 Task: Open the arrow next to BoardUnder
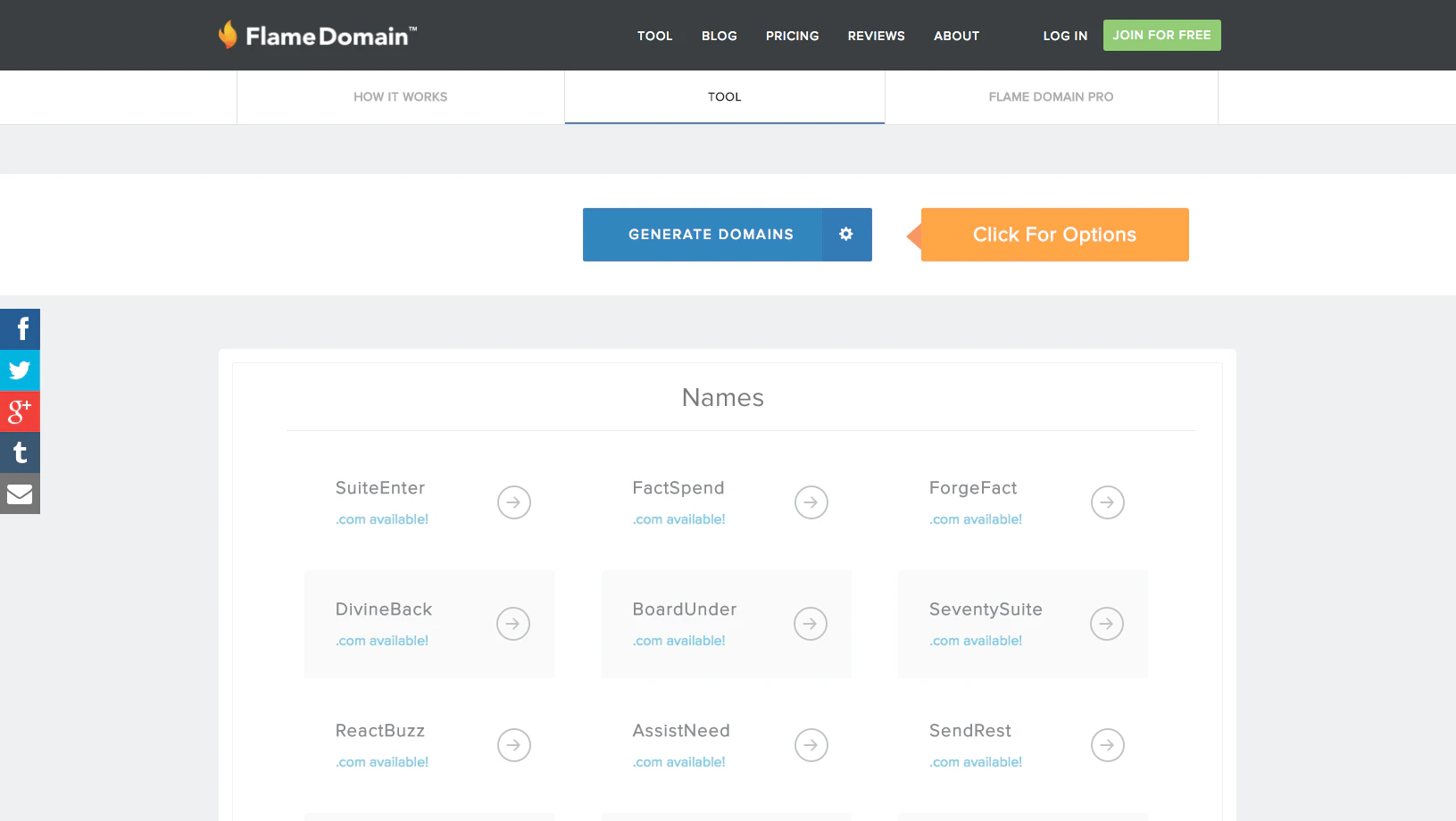coord(811,624)
